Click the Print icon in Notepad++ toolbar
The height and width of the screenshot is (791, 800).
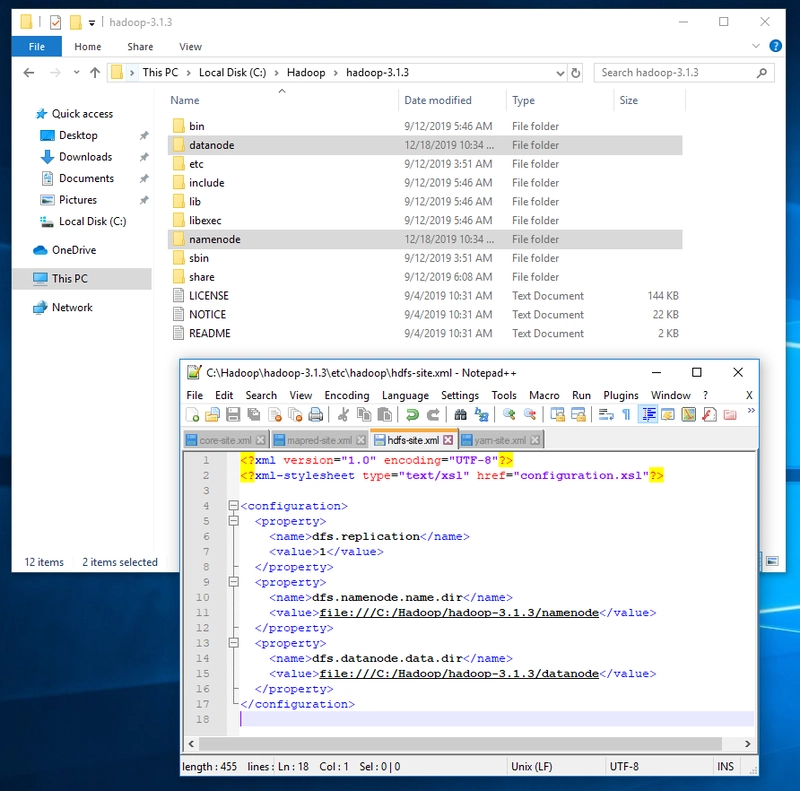316,415
